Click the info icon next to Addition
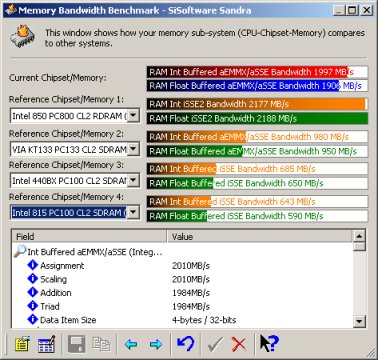Viewport: 378px width, 360px height. tap(32, 292)
